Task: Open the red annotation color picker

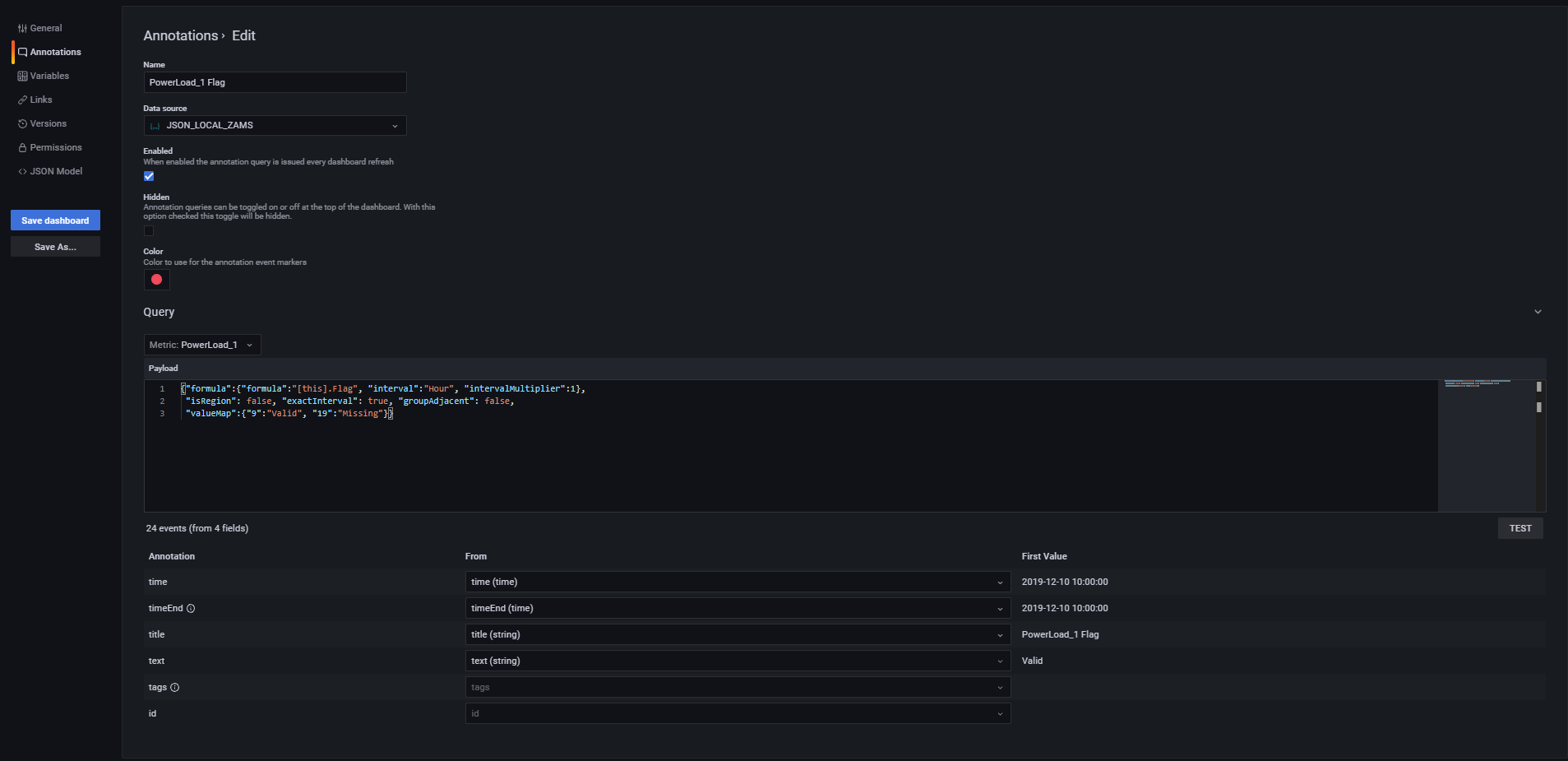Action: pyautogui.click(x=156, y=280)
